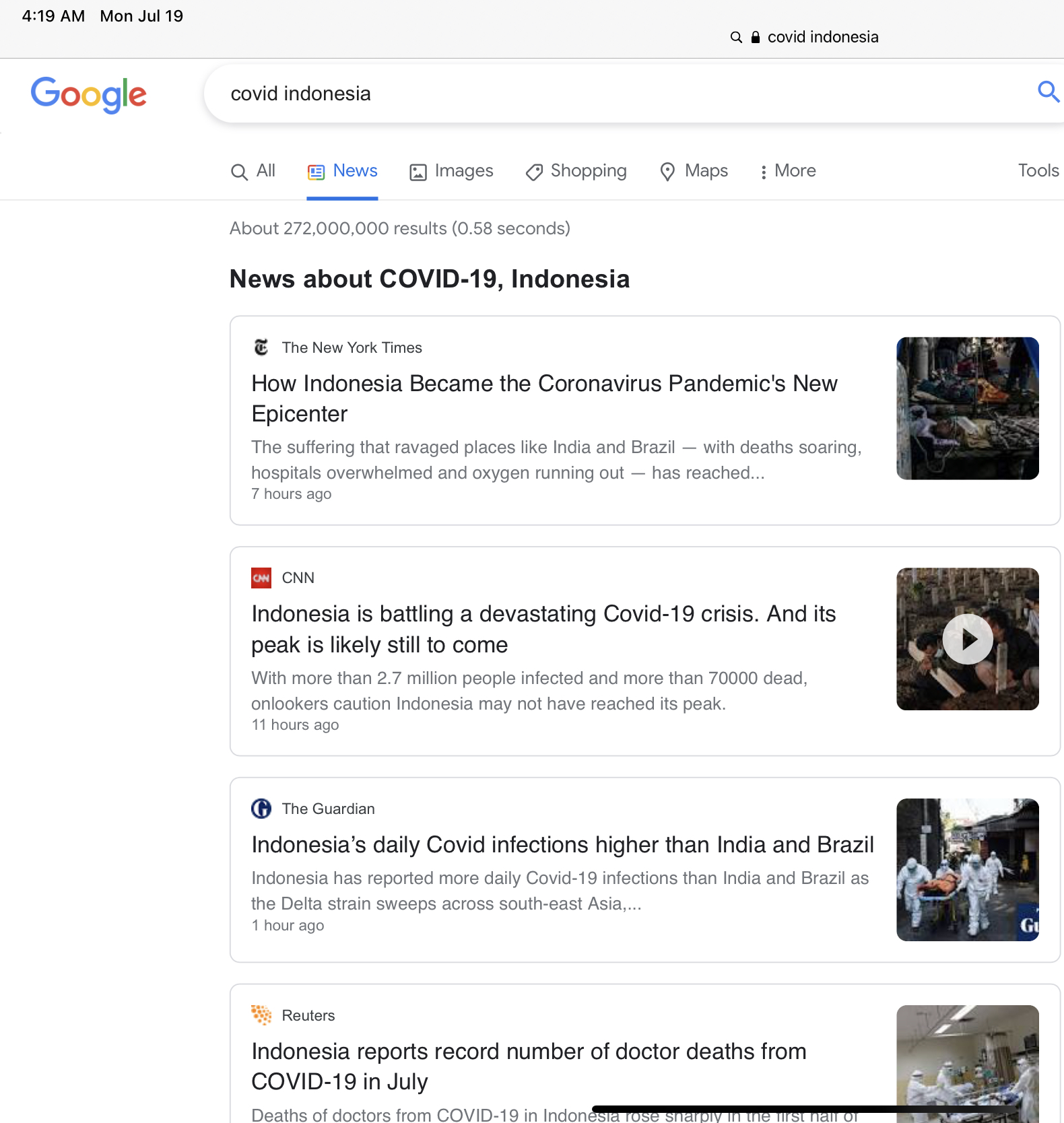This screenshot has height=1123, width=1064.
Task: Open Reuters 'record number of doctor deaths' article
Action: pyautogui.click(x=529, y=1066)
